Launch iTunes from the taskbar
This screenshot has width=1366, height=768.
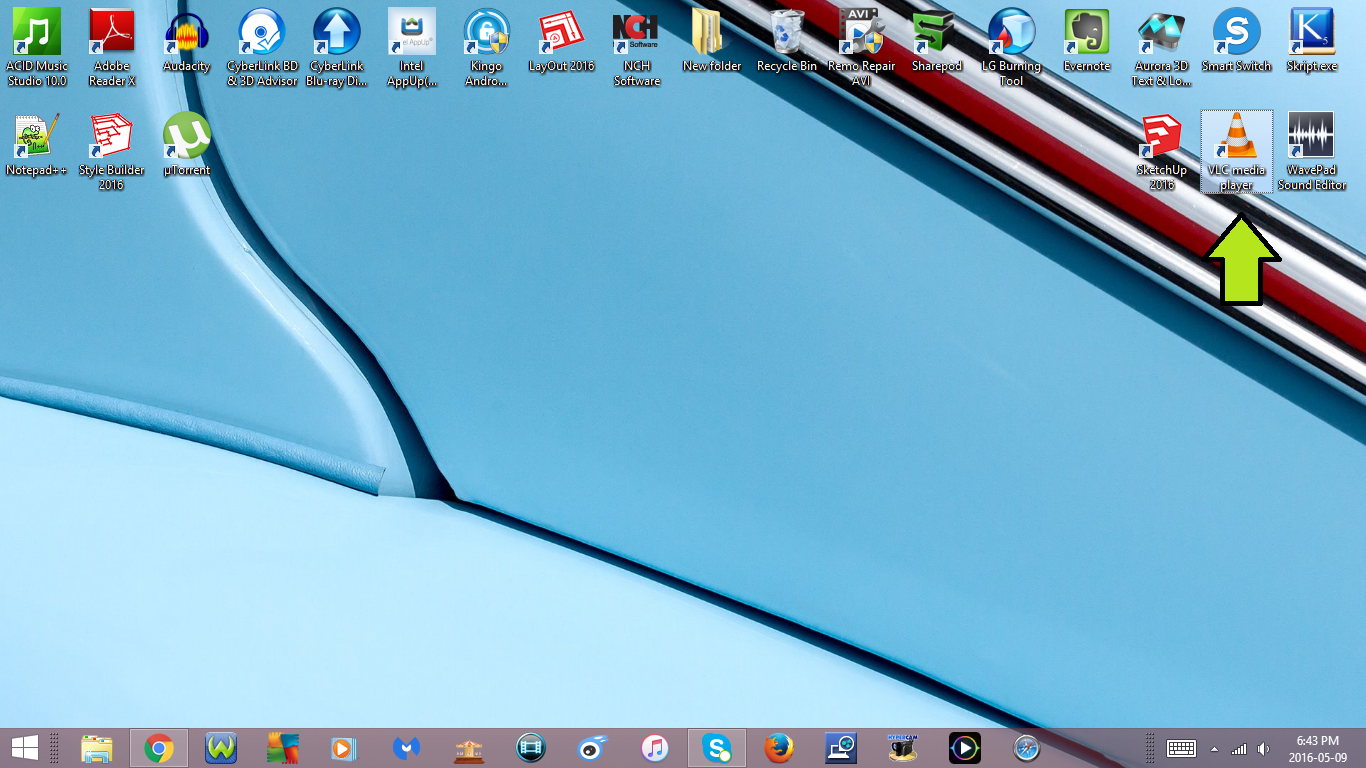[x=655, y=747]
